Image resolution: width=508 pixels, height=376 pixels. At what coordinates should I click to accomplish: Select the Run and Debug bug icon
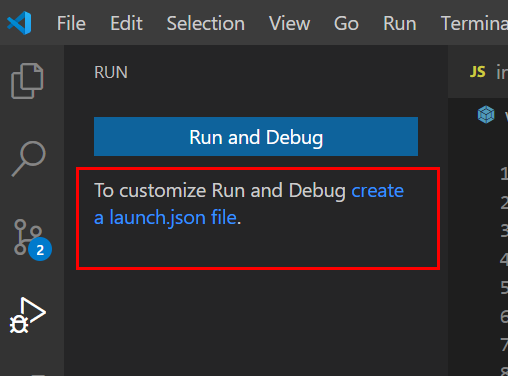tap(27, 316)
